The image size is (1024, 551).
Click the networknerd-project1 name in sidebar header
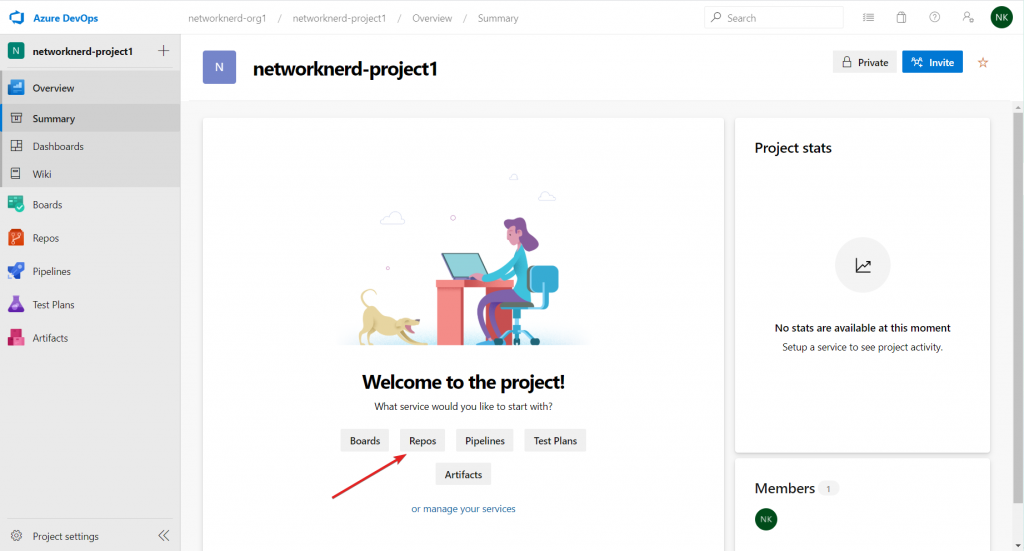[x=83, y=51]
